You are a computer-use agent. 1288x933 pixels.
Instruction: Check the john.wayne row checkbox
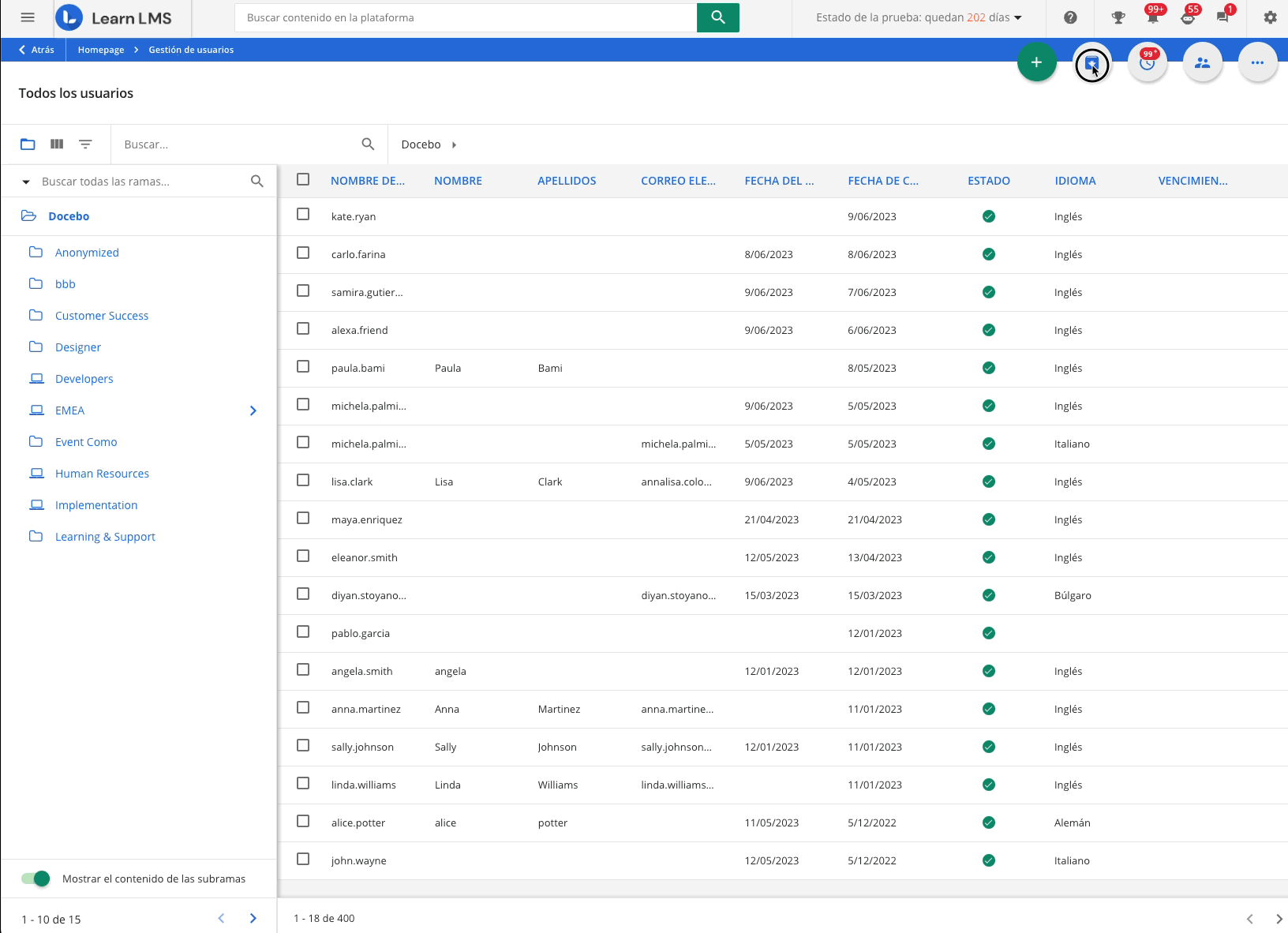tap(303, 859)
